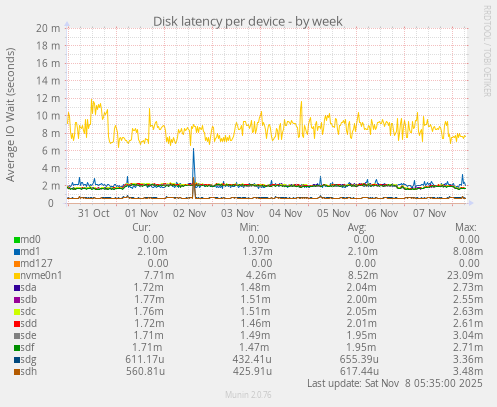Image resolution: width=497 pixels, height=407 pixels.
Task: Click the md1 blue legend swatch
Action: click(17, 252)
